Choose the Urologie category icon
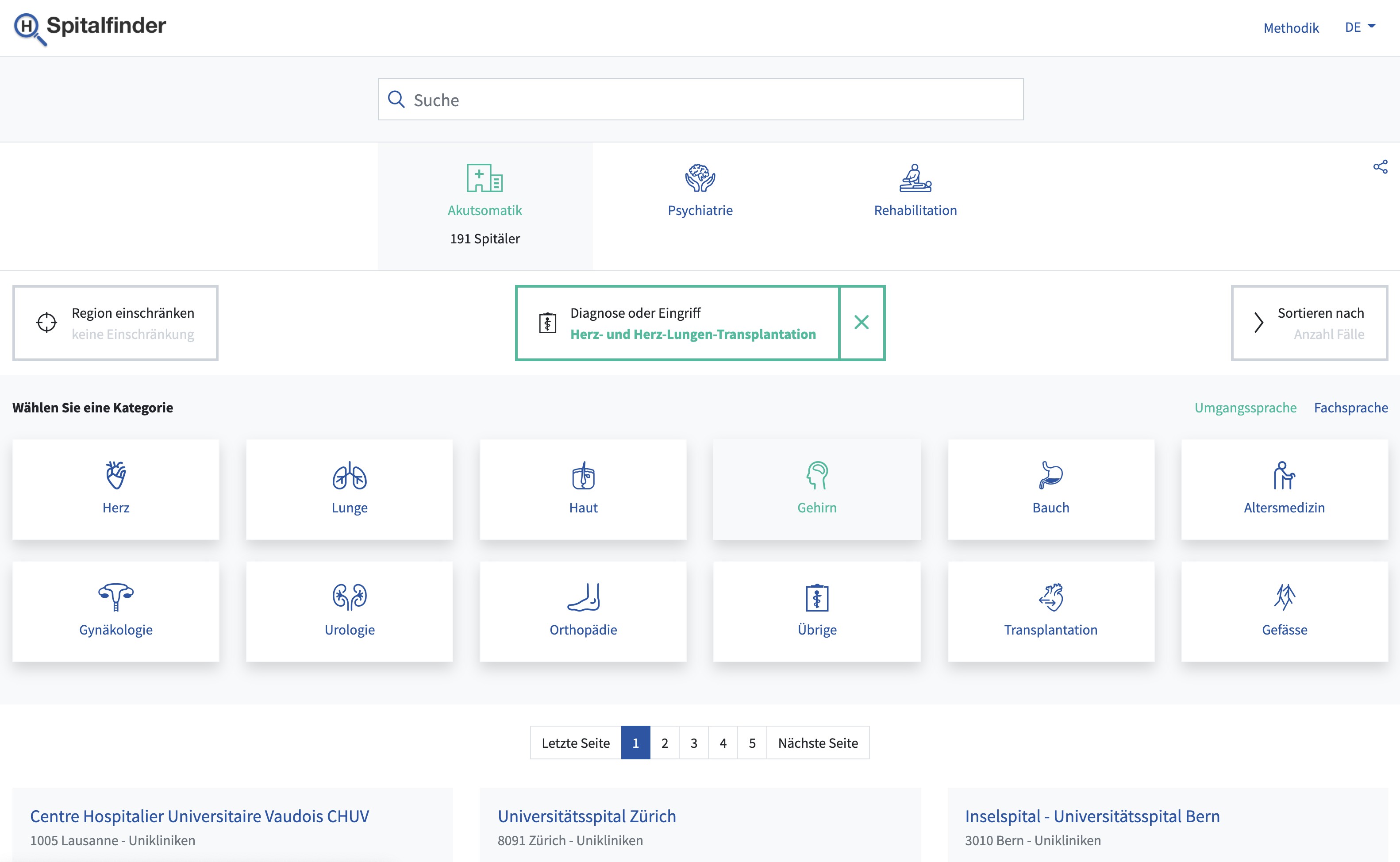The height and width of the screenshot is (862, 1400). [x=350, y=597]
